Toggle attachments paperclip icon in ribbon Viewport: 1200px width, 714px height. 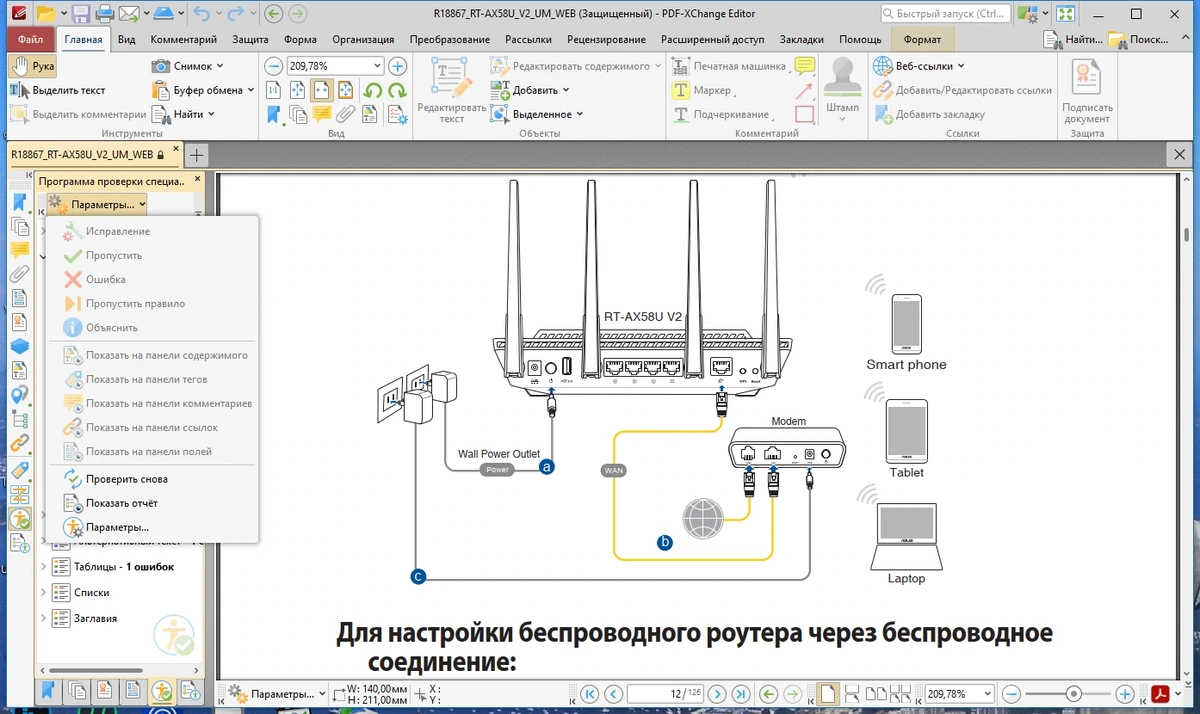pos(346,114)
